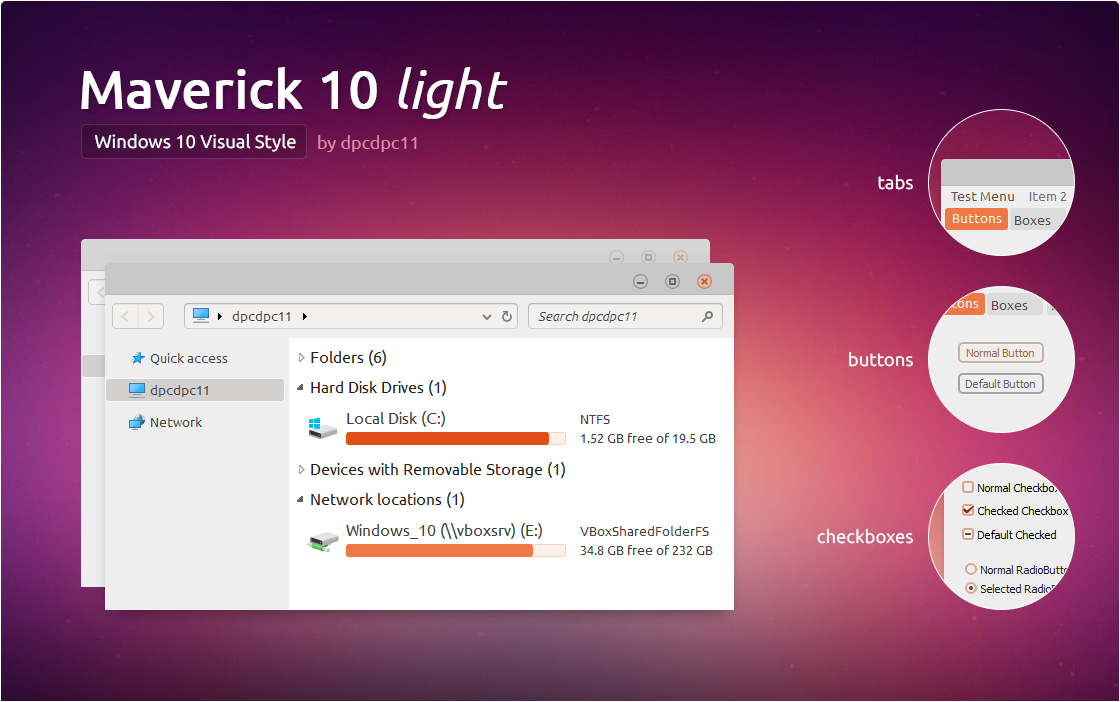The image size is (1120, 702).
Task: Collapse the Network locations (1) group
Action: tap(301, 499)
